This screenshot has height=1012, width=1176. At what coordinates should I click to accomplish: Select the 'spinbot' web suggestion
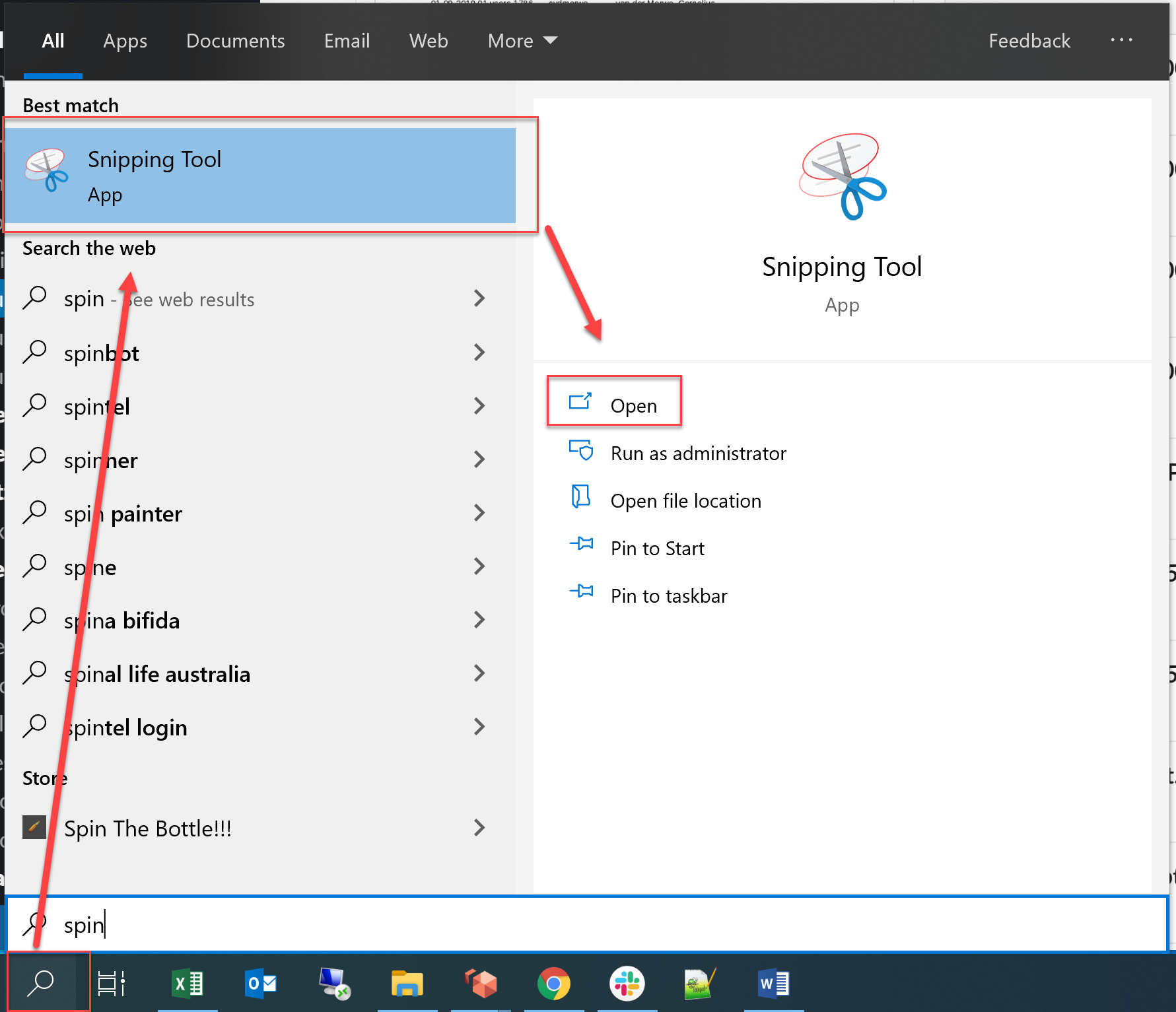pyautogui.click(x=260, y=352)
